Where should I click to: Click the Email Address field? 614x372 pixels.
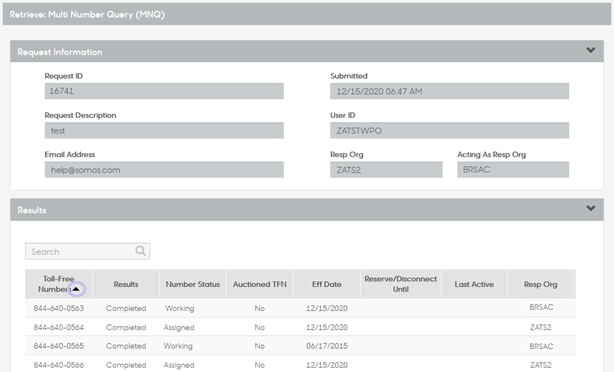[x=164, y=170]
